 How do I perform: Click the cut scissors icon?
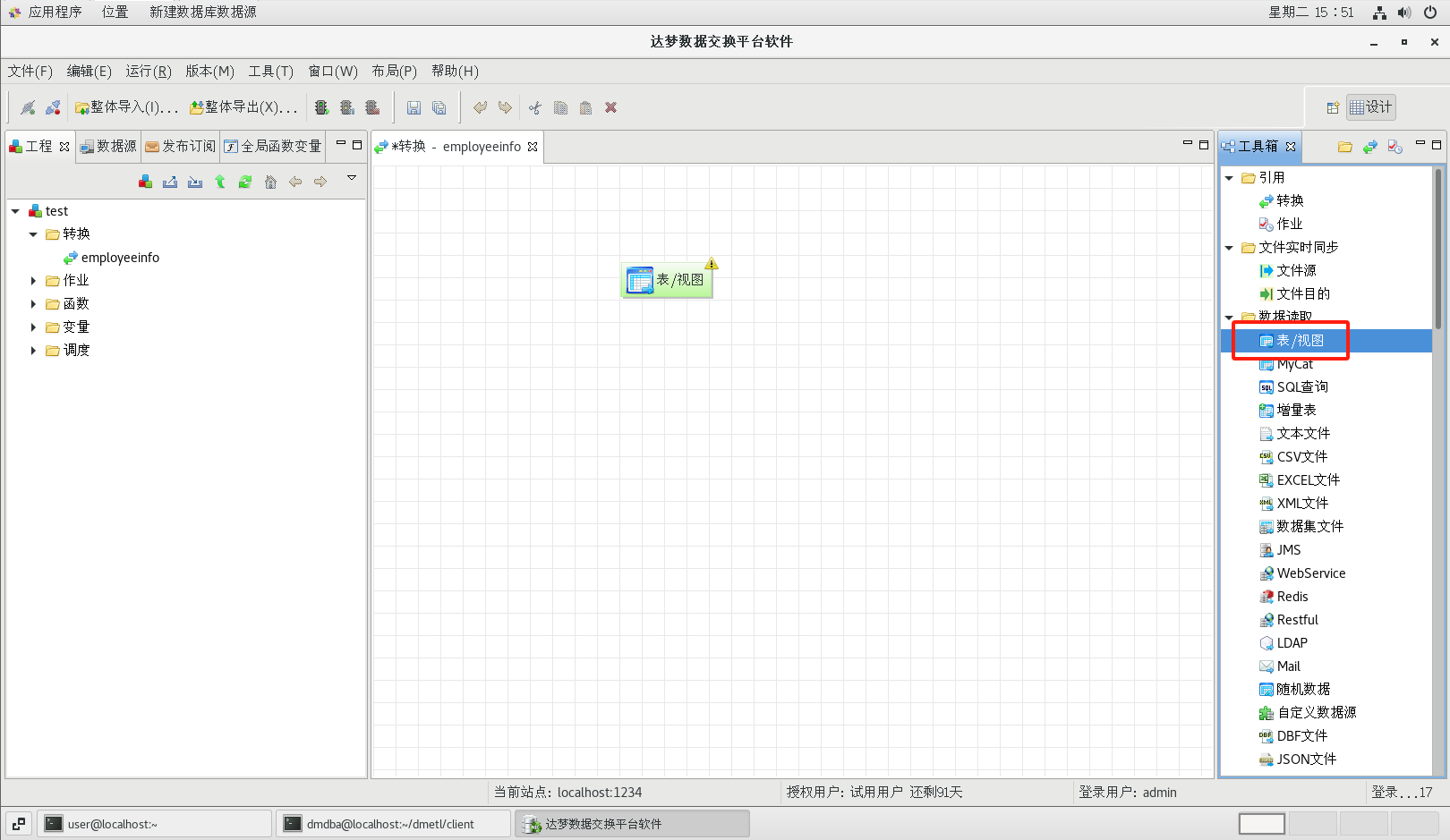pyautogui.click(x=535, y=107)
